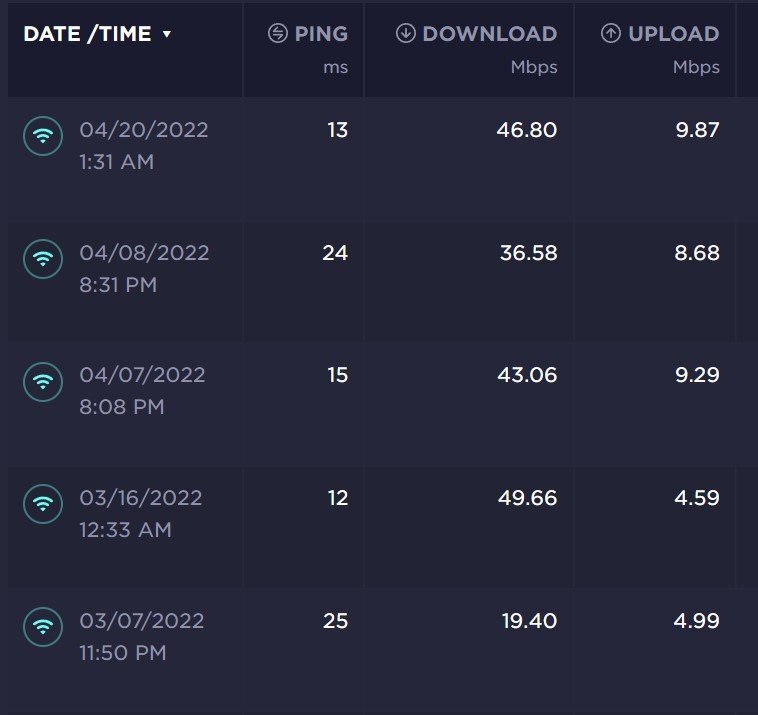
Task: Click the Wi-Fi icon for the 03/07/2022 result
Action: [43, 627]
